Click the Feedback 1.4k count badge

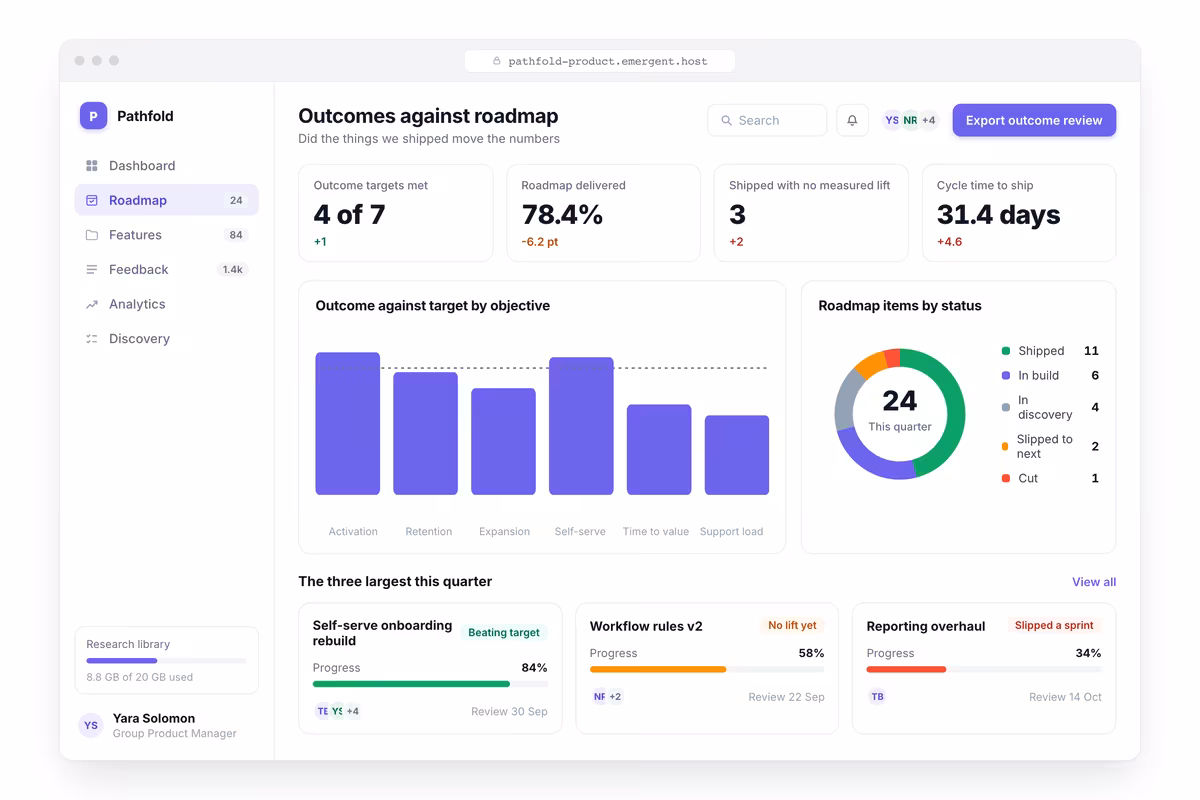[x=233, y=270]
